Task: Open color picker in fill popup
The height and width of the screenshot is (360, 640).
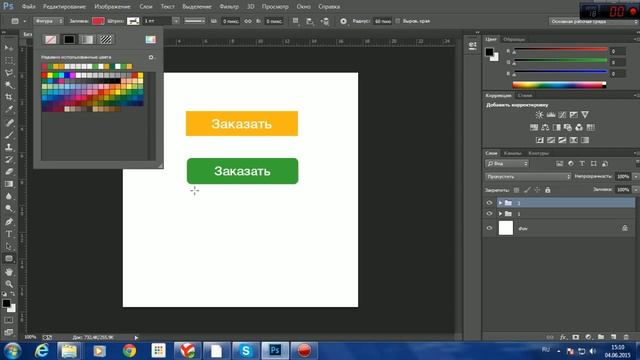Action: pos(151,39)
